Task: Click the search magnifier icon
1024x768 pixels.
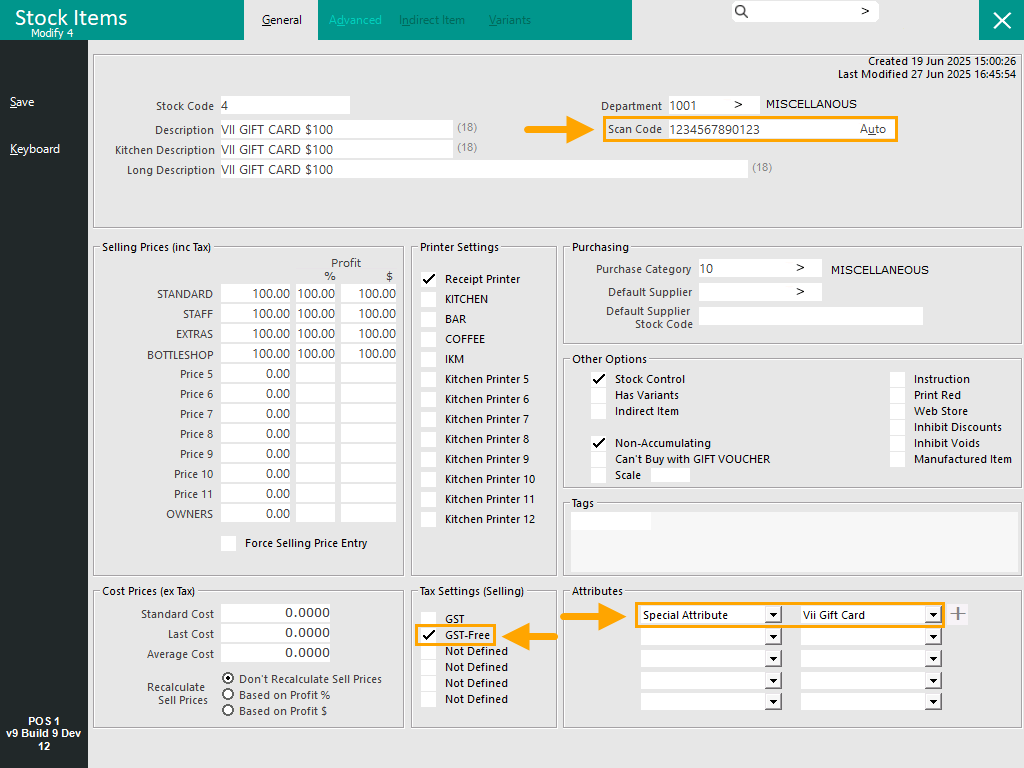Action: point(741,11)
